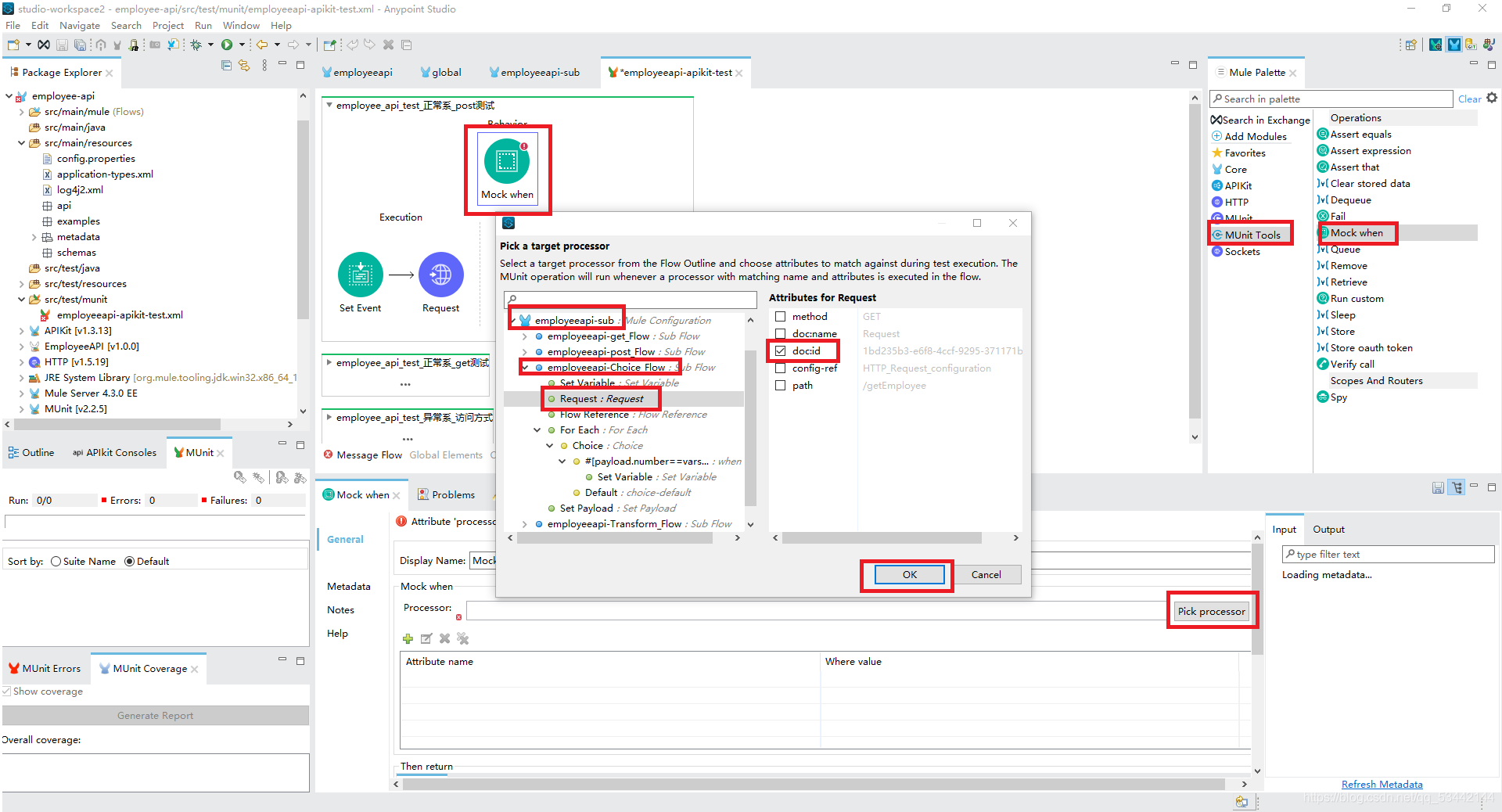The height and width of the screenshot is (812, 1502).
Task: Switch to the global editor tab
Action: 440,72
